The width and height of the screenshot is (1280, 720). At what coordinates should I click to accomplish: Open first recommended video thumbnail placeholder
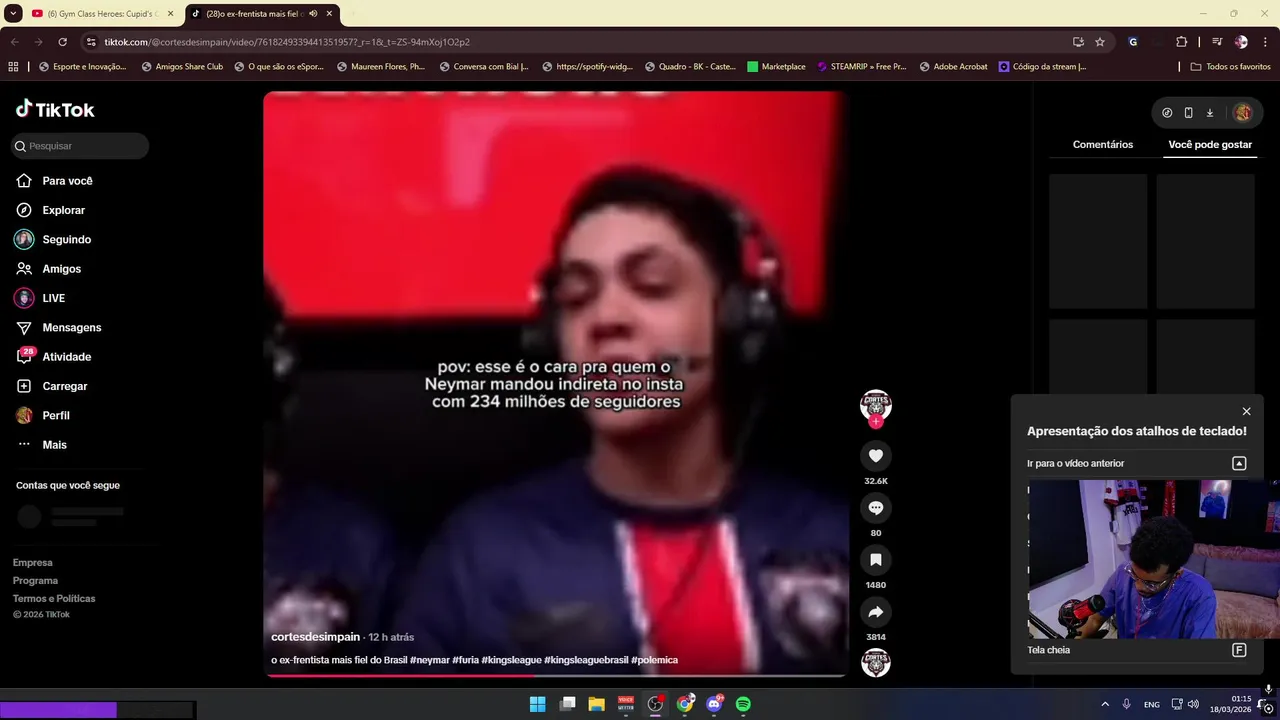pos(1098,241)
